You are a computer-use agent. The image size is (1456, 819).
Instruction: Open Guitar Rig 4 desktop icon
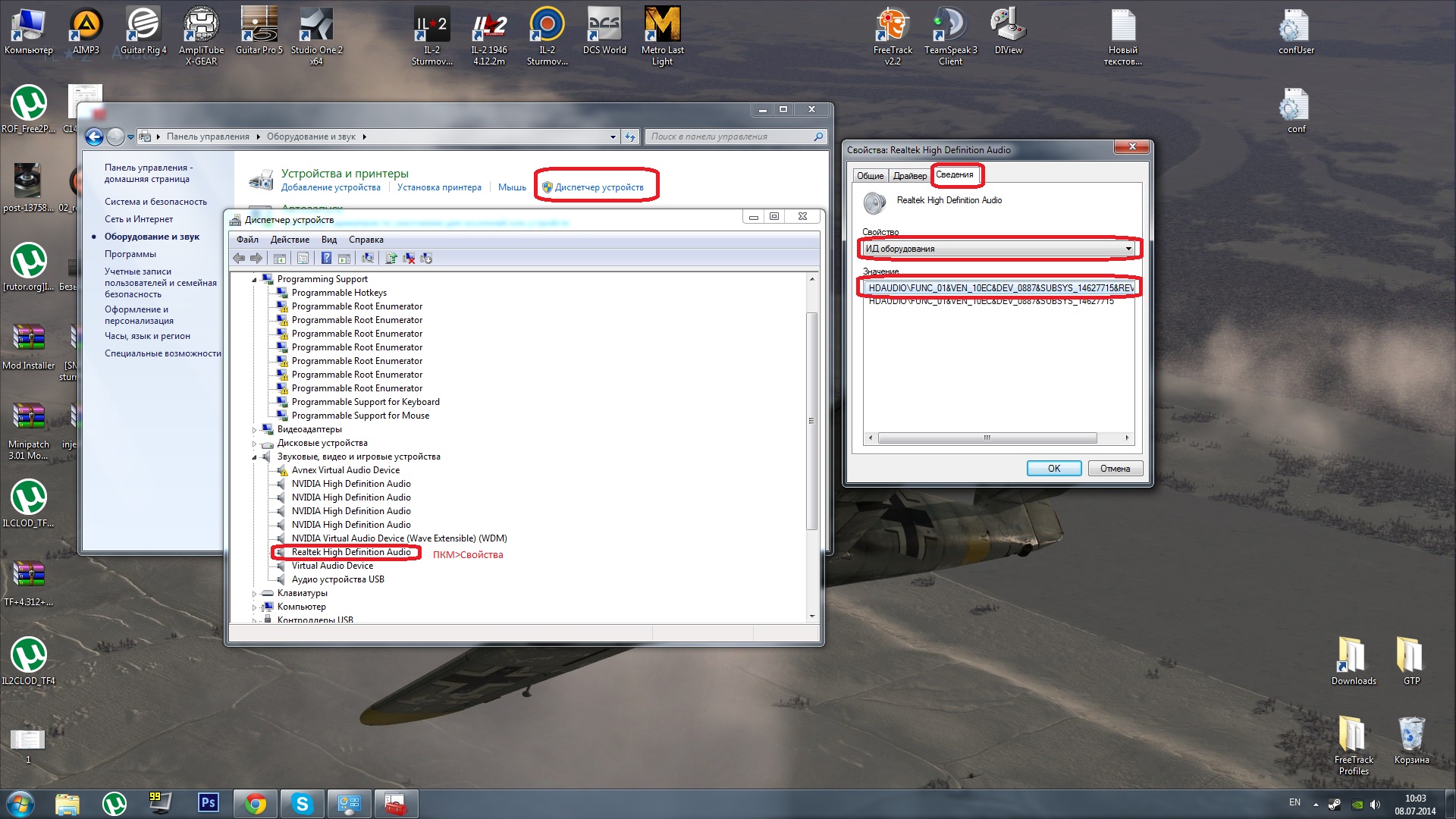tap(143, 32)
